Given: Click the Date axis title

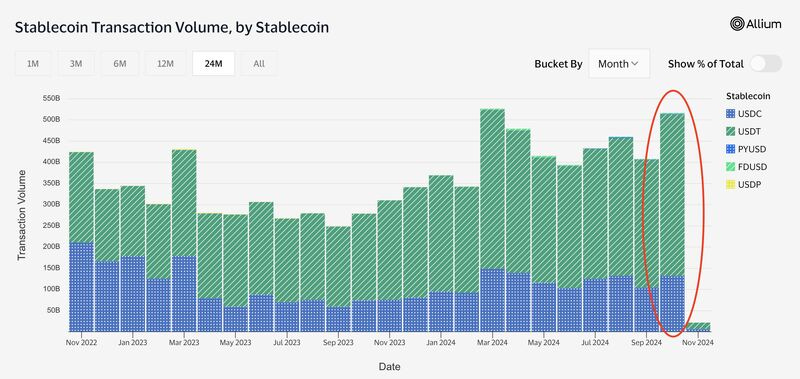Looking at the screenshot, I should [390, 366].
